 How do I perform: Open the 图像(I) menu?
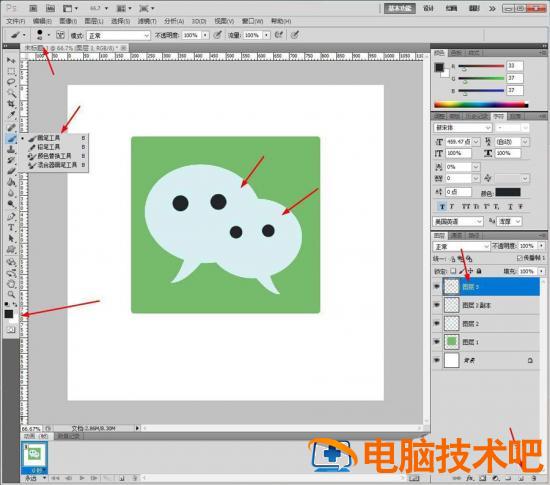tap(68, 21)
